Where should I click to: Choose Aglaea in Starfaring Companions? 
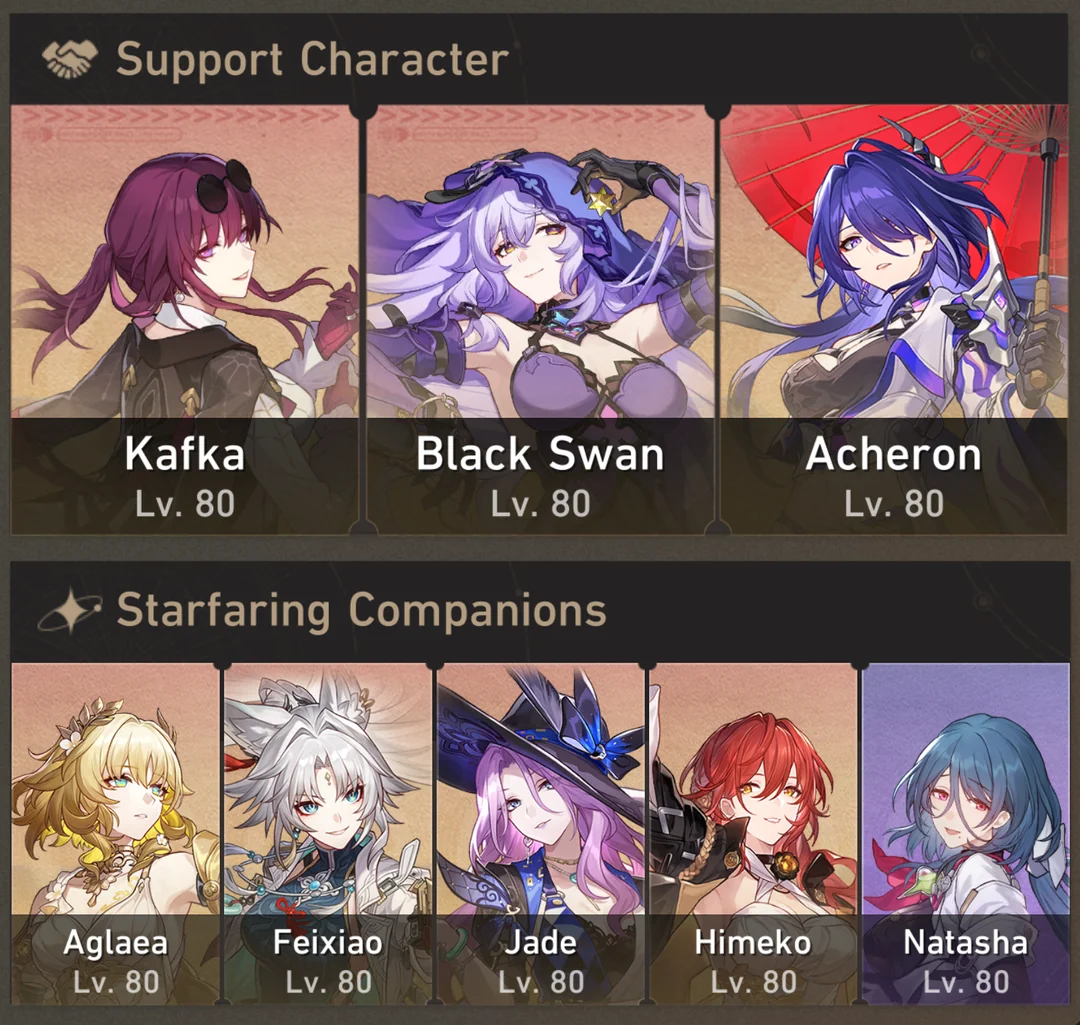(115, 834)
